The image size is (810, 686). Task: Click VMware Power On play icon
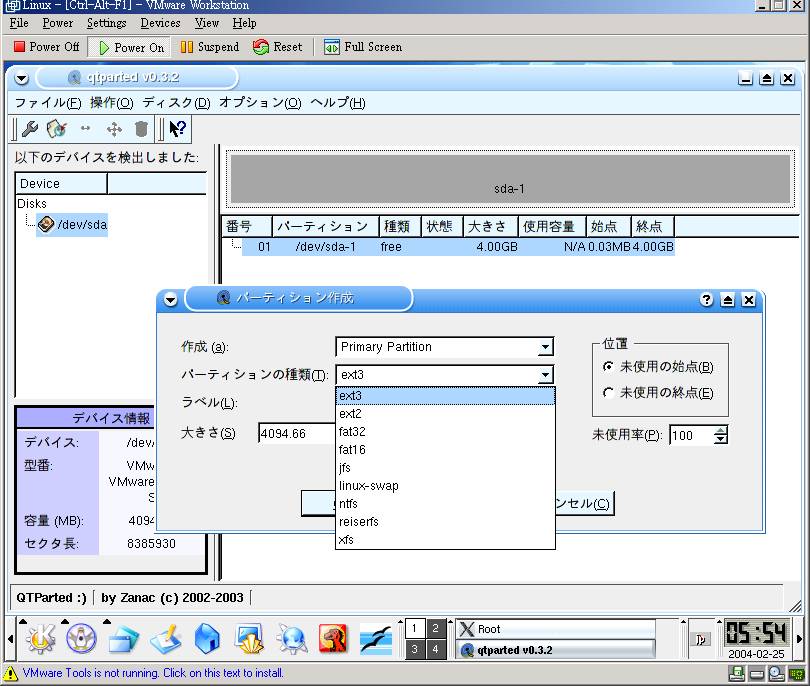(x=104, y=48)
